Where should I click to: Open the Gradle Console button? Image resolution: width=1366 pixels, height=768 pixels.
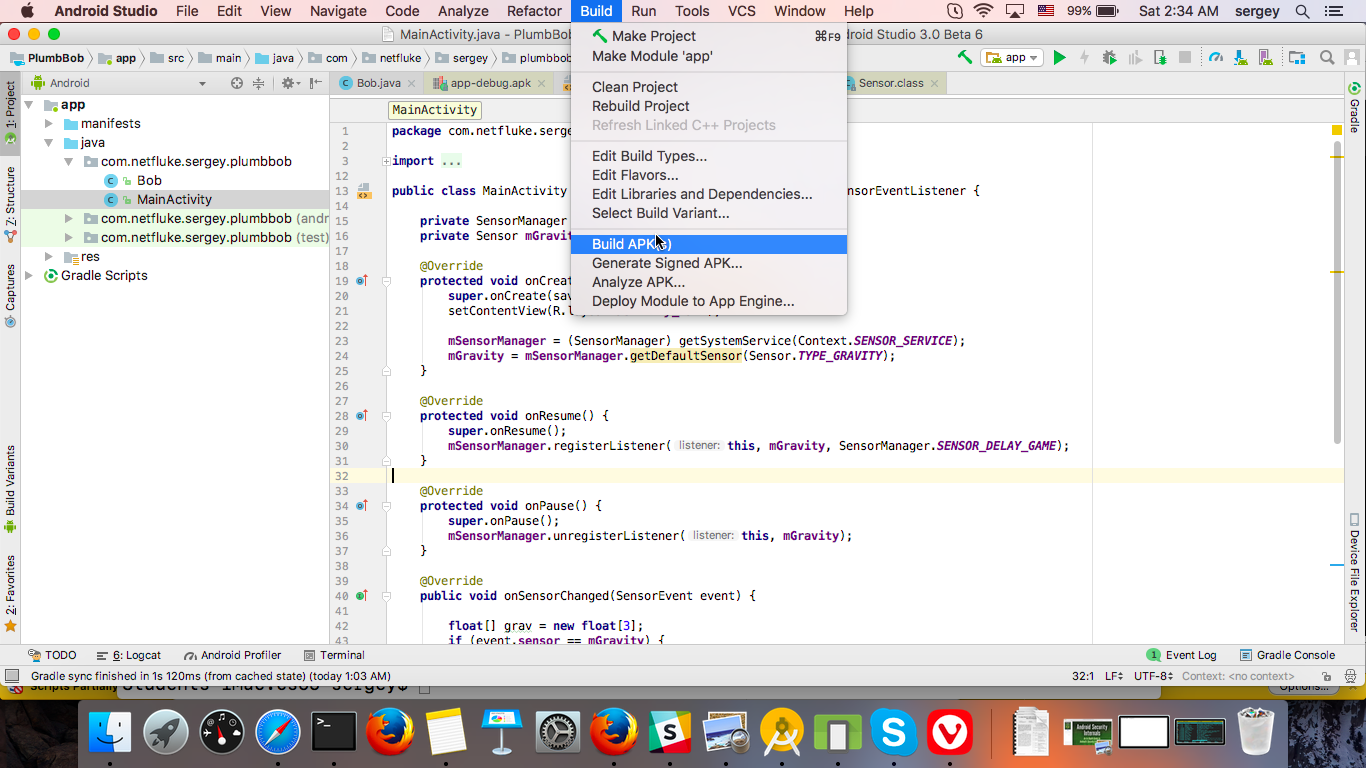pos(1287,655)
